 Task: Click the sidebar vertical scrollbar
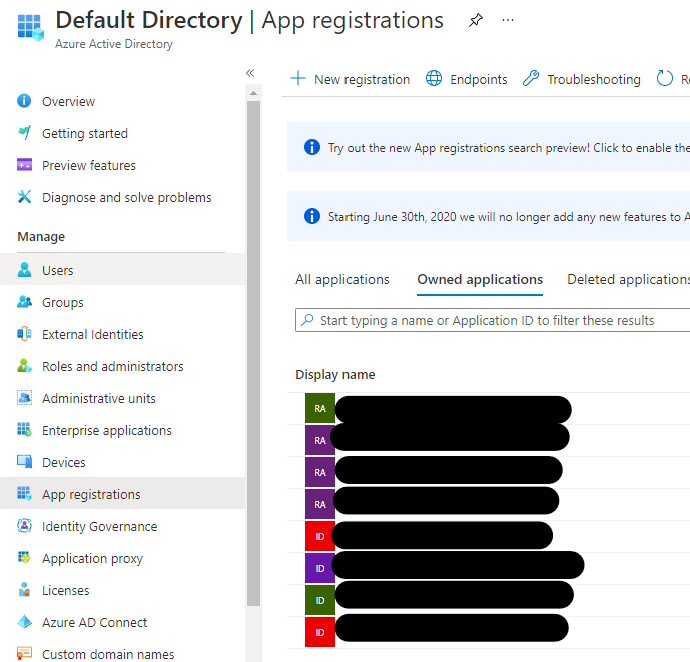coord(253,350)
